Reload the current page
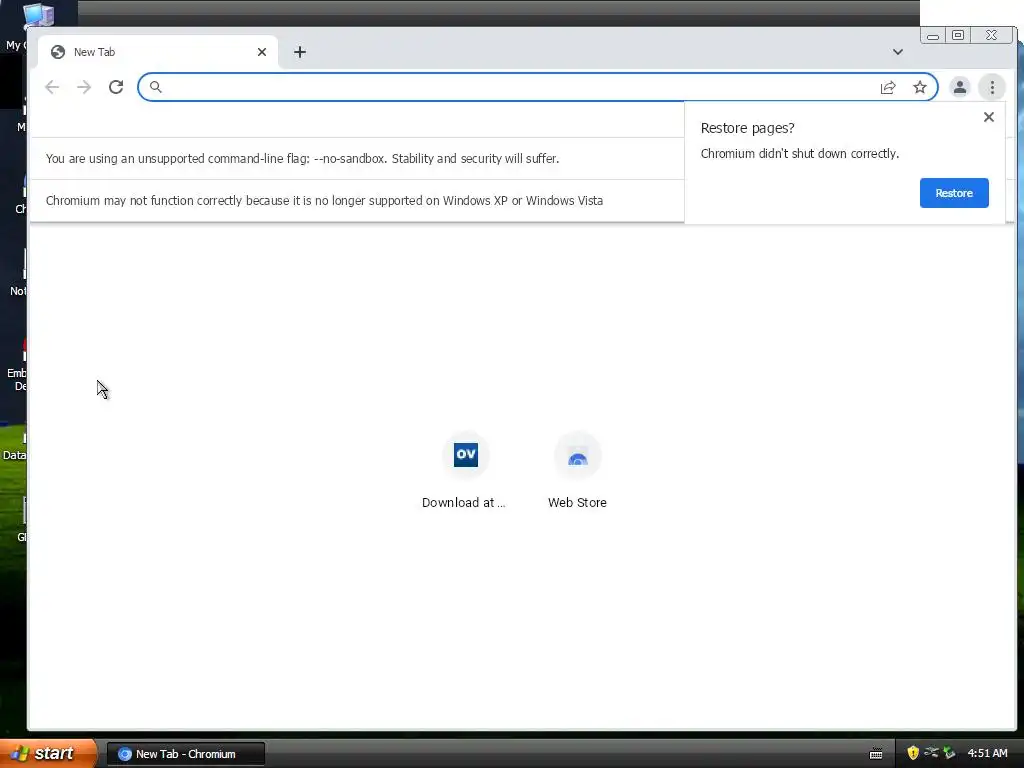1024x768 pixels. pyautogui.click(x=116, y=87)
